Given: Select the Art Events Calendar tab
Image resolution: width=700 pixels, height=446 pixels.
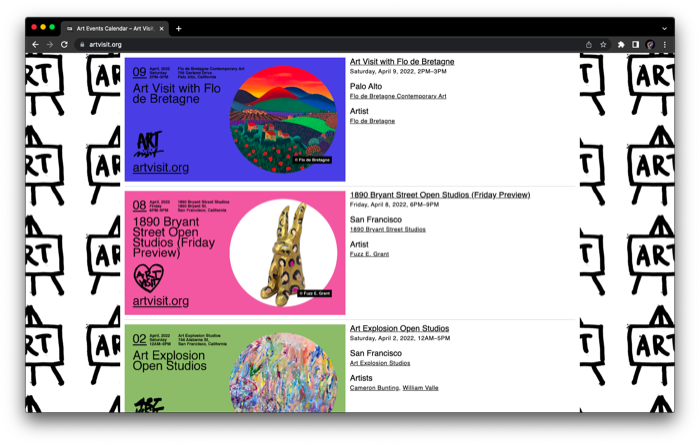Looking at the screenshot, I should (115, 28).
